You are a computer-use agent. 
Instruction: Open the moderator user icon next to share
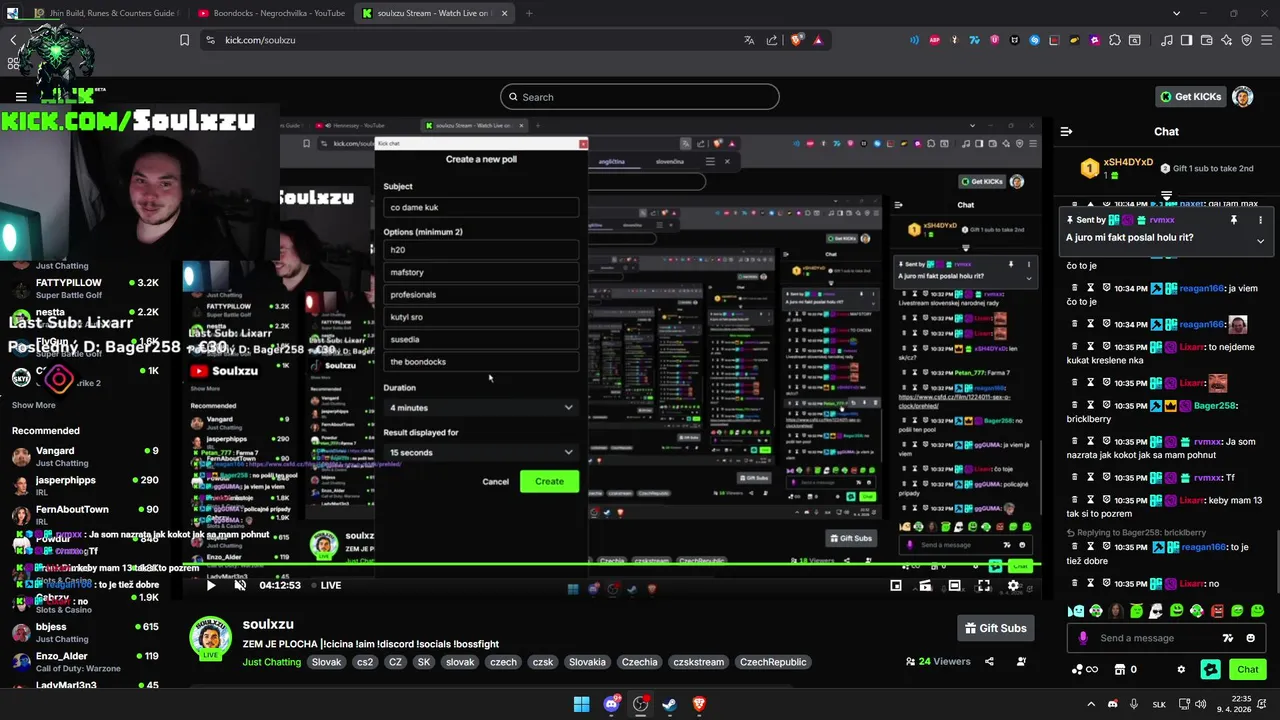(x=1021, y=661)
